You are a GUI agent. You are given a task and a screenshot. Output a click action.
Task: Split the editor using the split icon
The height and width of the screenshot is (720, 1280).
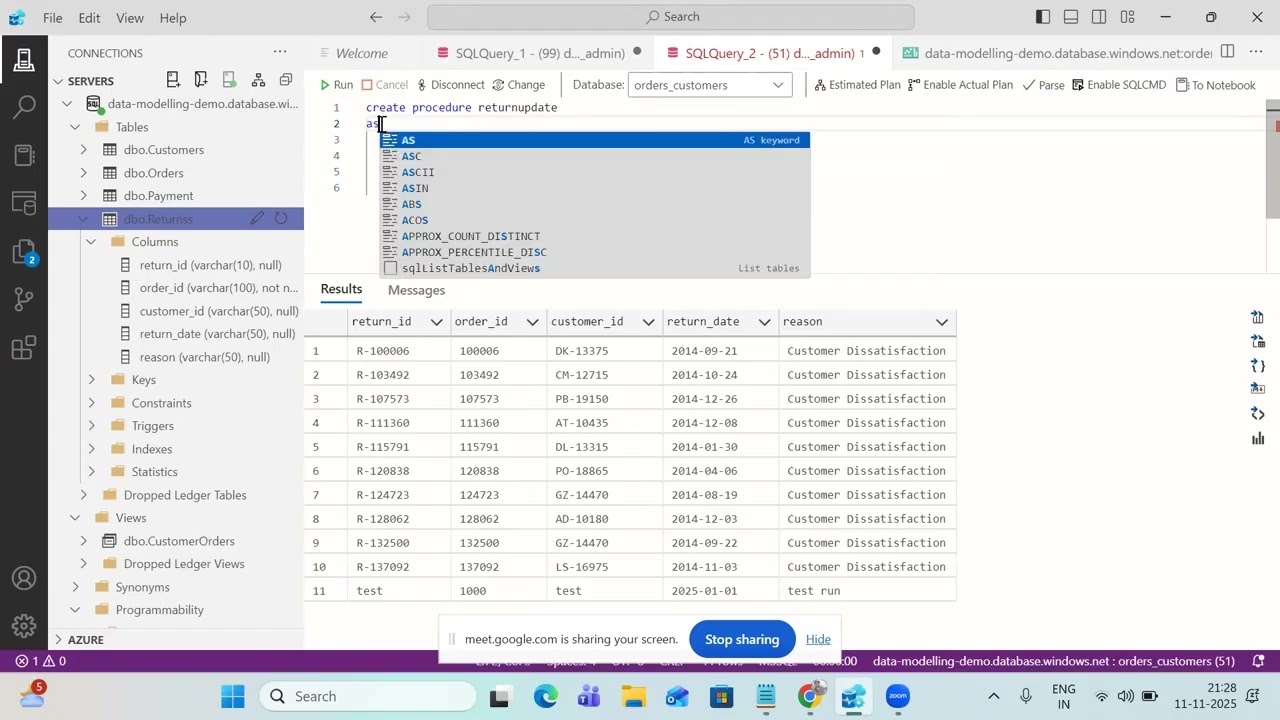1227,52
